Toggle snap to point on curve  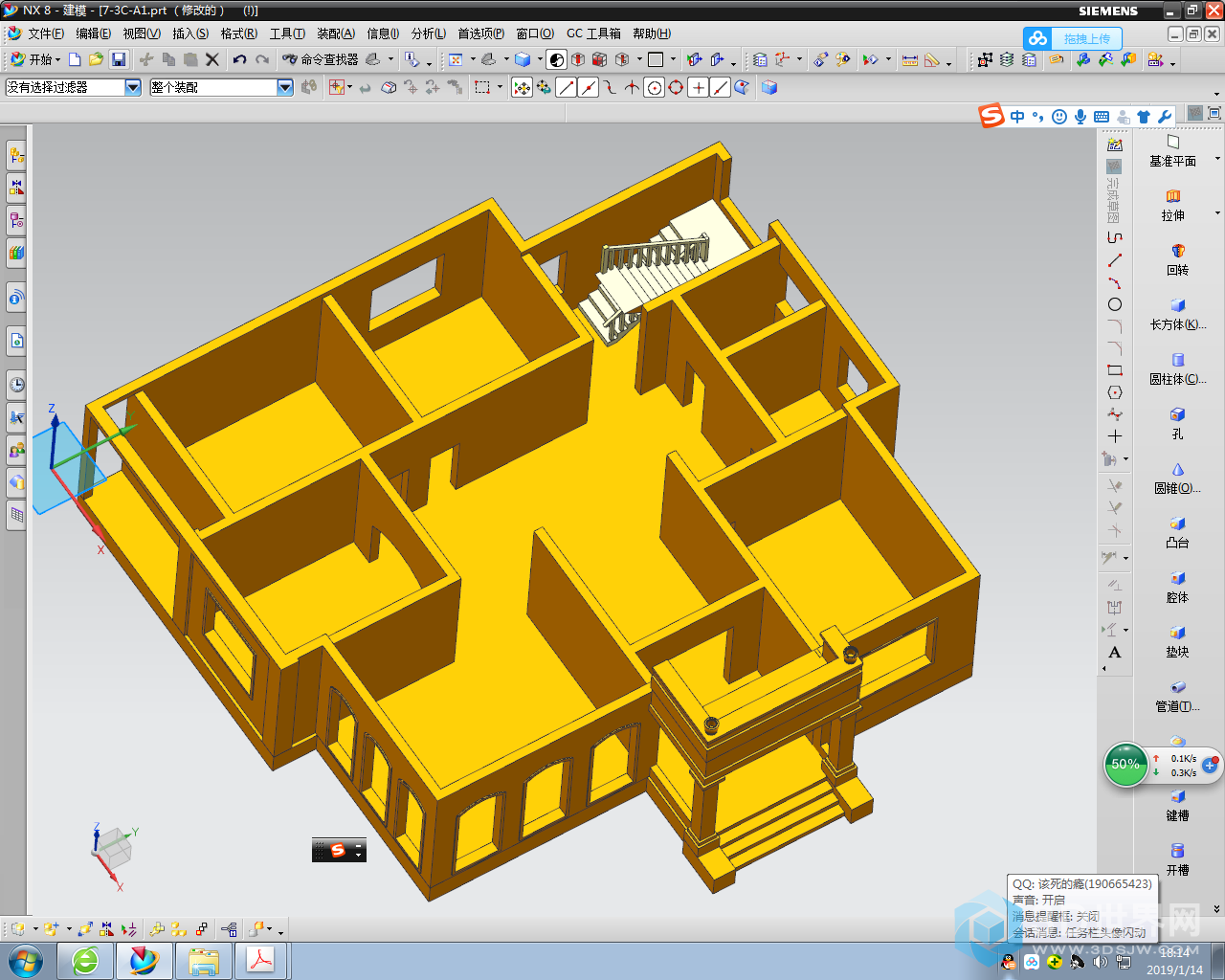720,87
